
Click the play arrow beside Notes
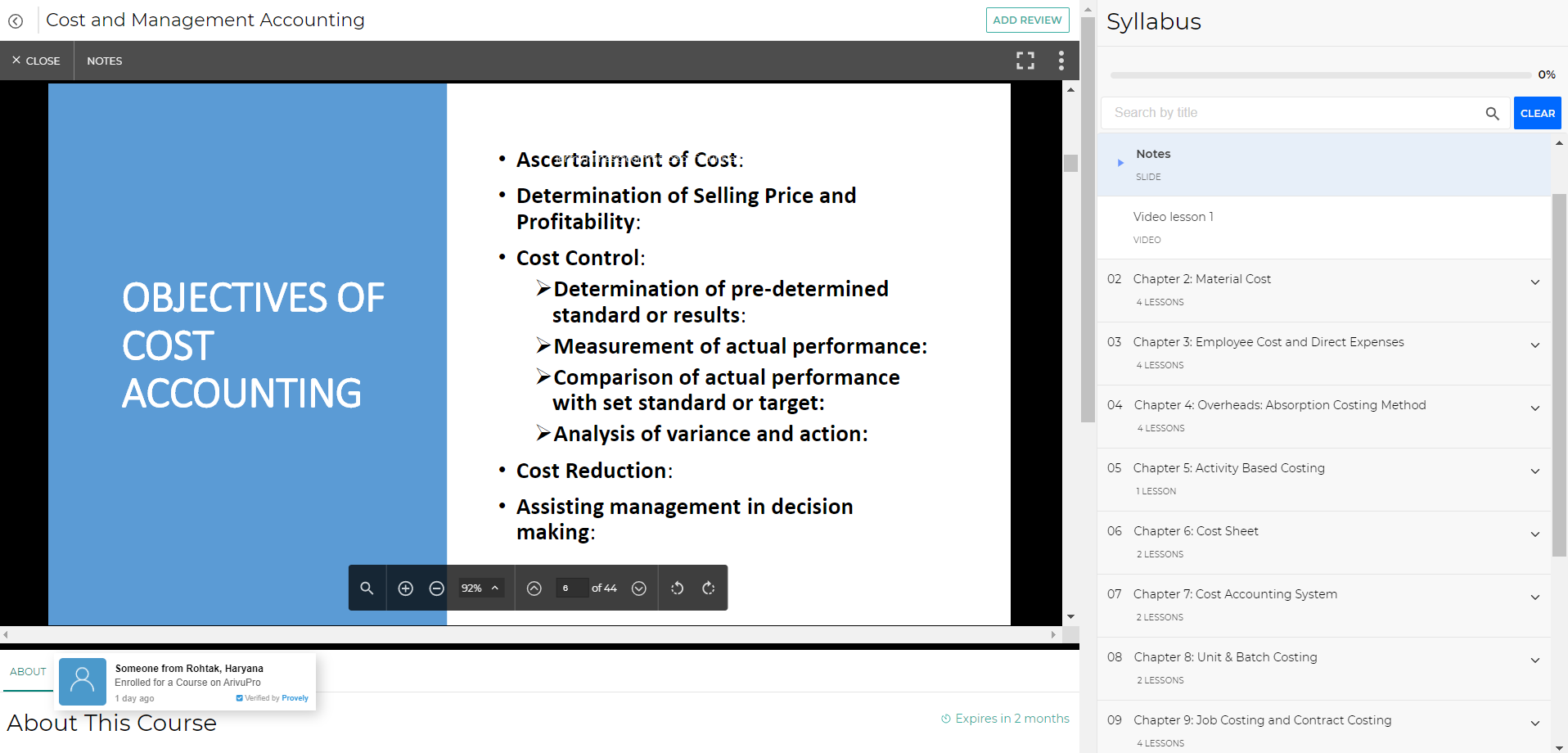tap(1120, 163)
